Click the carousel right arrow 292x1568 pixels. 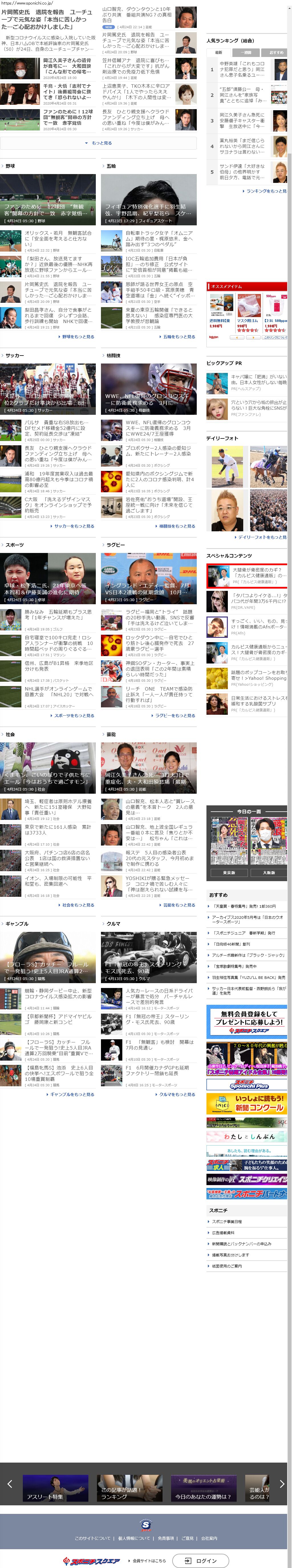pos(282,1483)
